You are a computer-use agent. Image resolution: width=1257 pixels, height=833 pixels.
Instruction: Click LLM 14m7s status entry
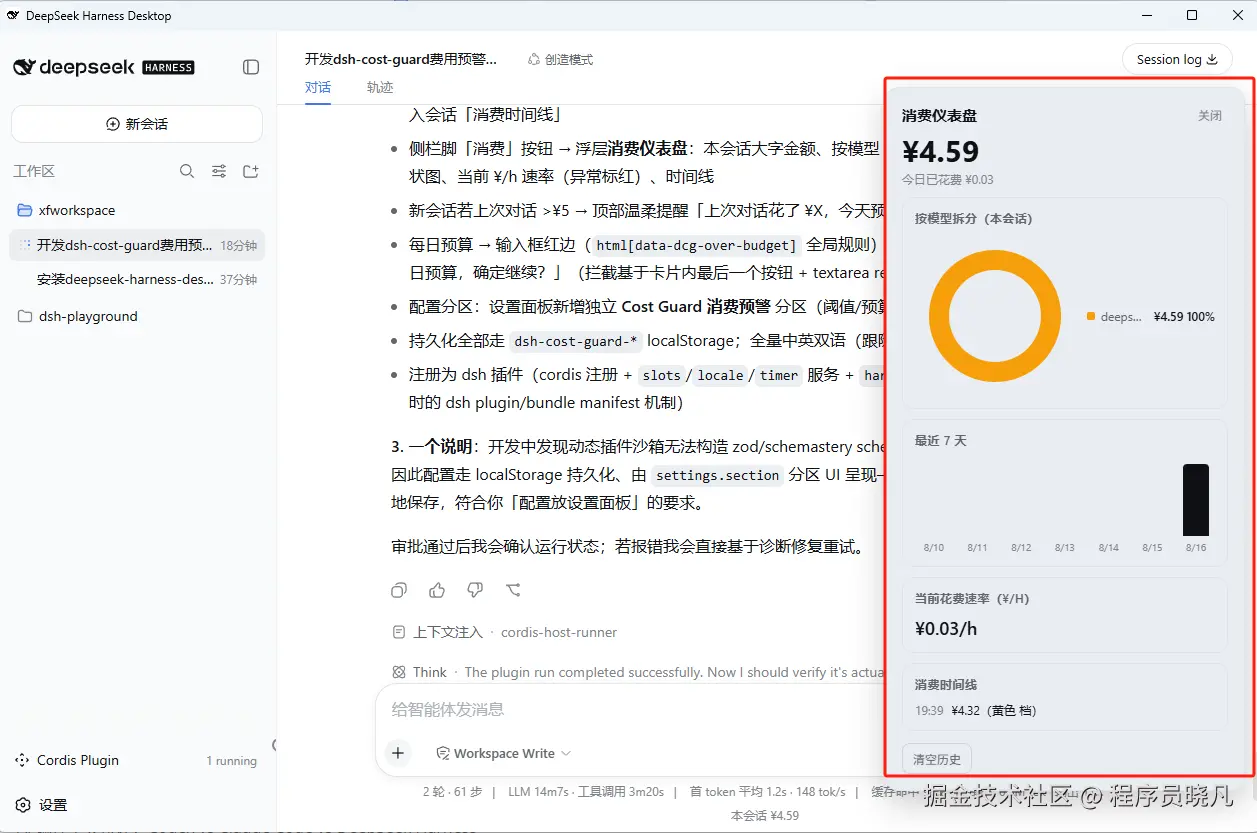(x=586, y=791)
